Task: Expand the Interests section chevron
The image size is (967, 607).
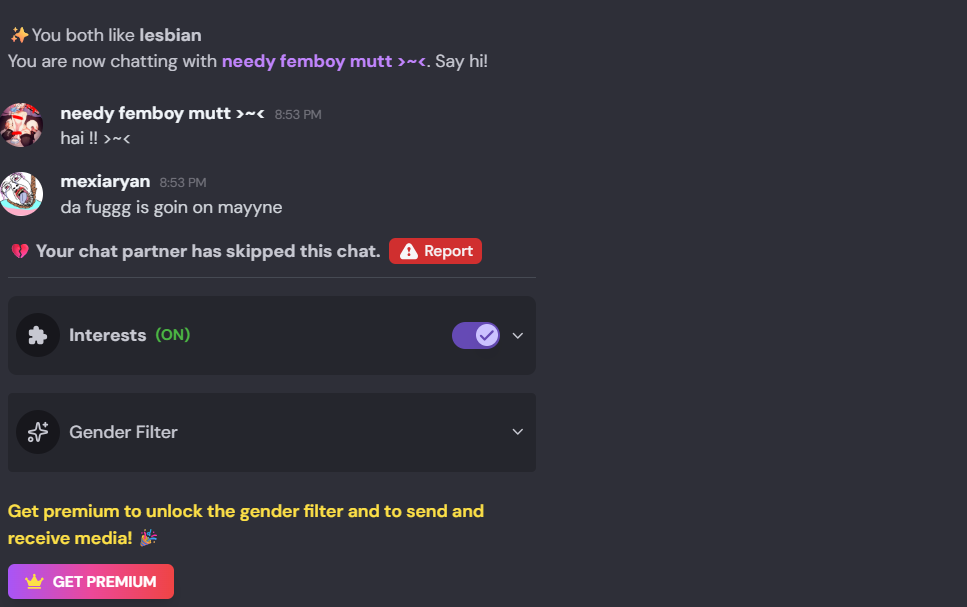Action: pyautogui.click(x=518, y=335)
